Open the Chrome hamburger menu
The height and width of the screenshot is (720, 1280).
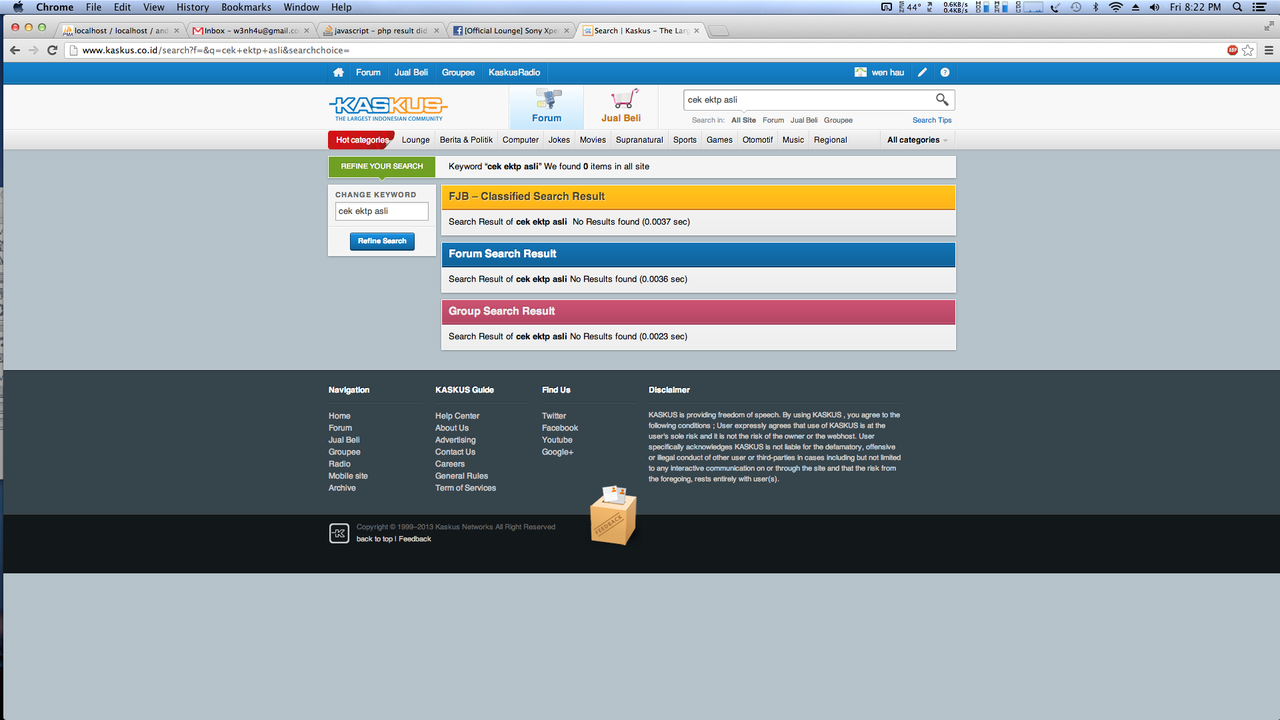(x=1267, y=50)
